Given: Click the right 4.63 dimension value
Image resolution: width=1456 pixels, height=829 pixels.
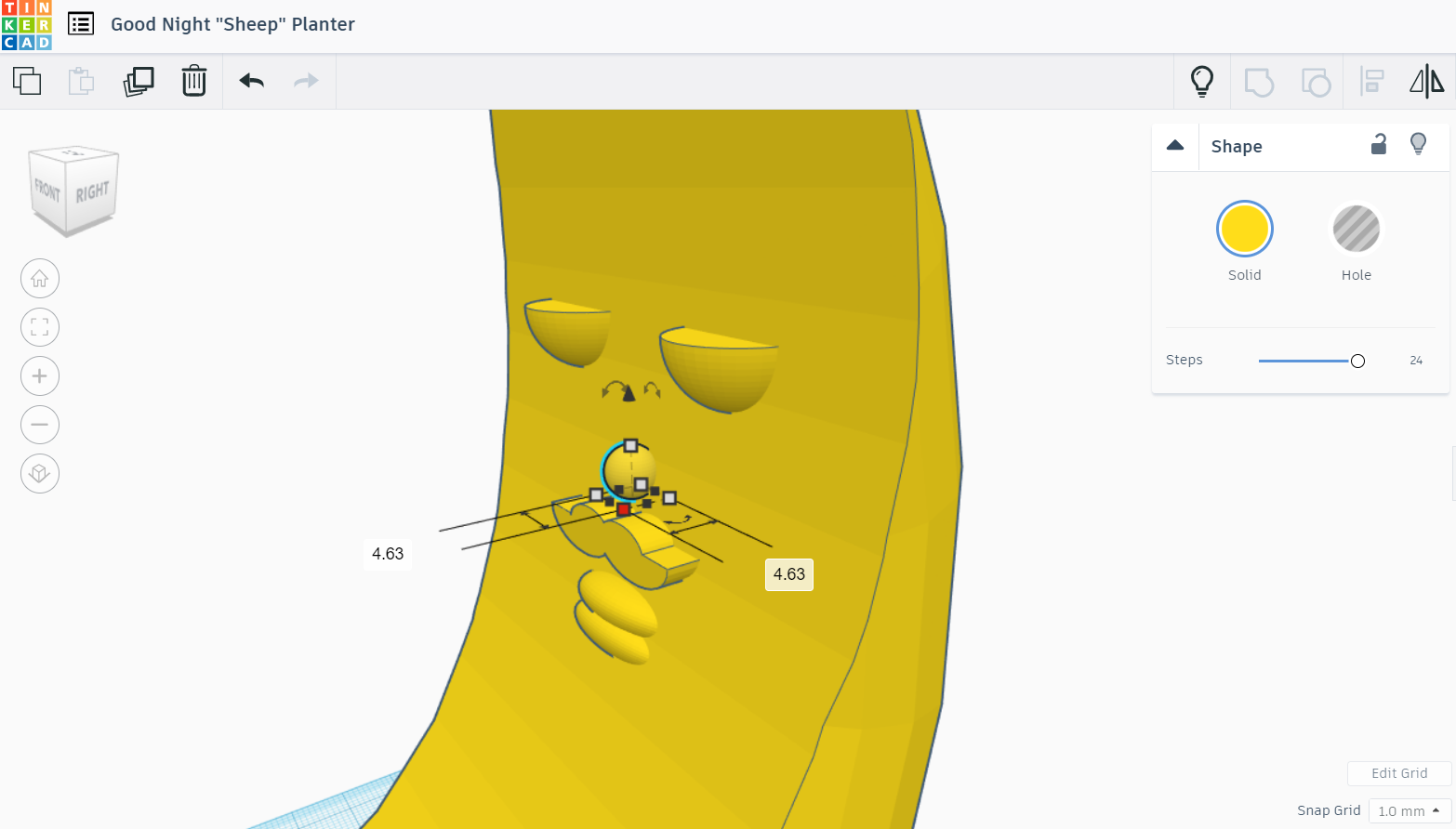Looking at the screenshot, I should (789, 574).
